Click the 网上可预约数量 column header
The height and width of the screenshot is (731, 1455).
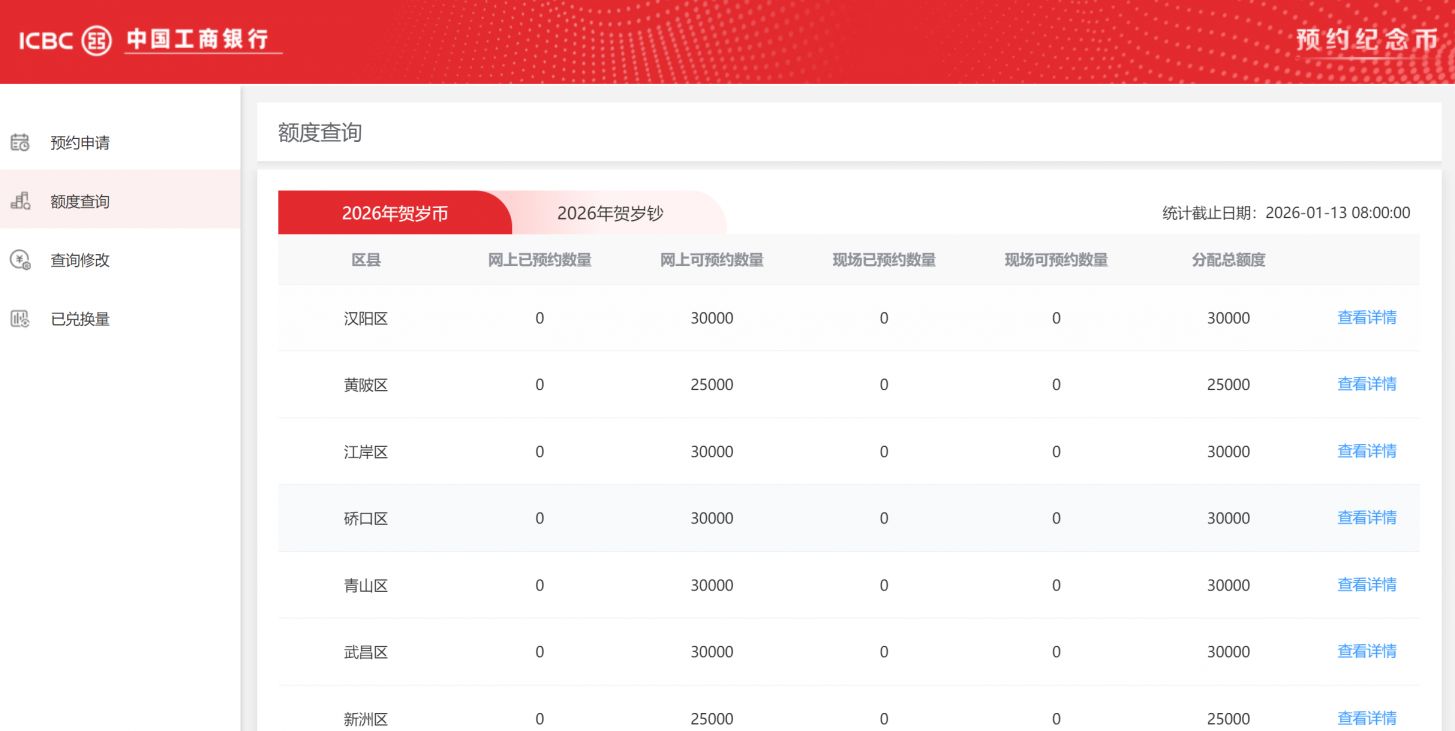pyautogui.click(x=712, y=260)
